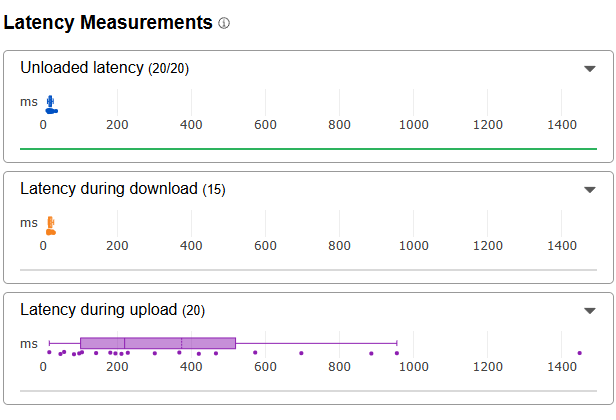Screen dimensions: 616x420
Task: Click the Latency during upload (20) title
Action: point(112,310)
